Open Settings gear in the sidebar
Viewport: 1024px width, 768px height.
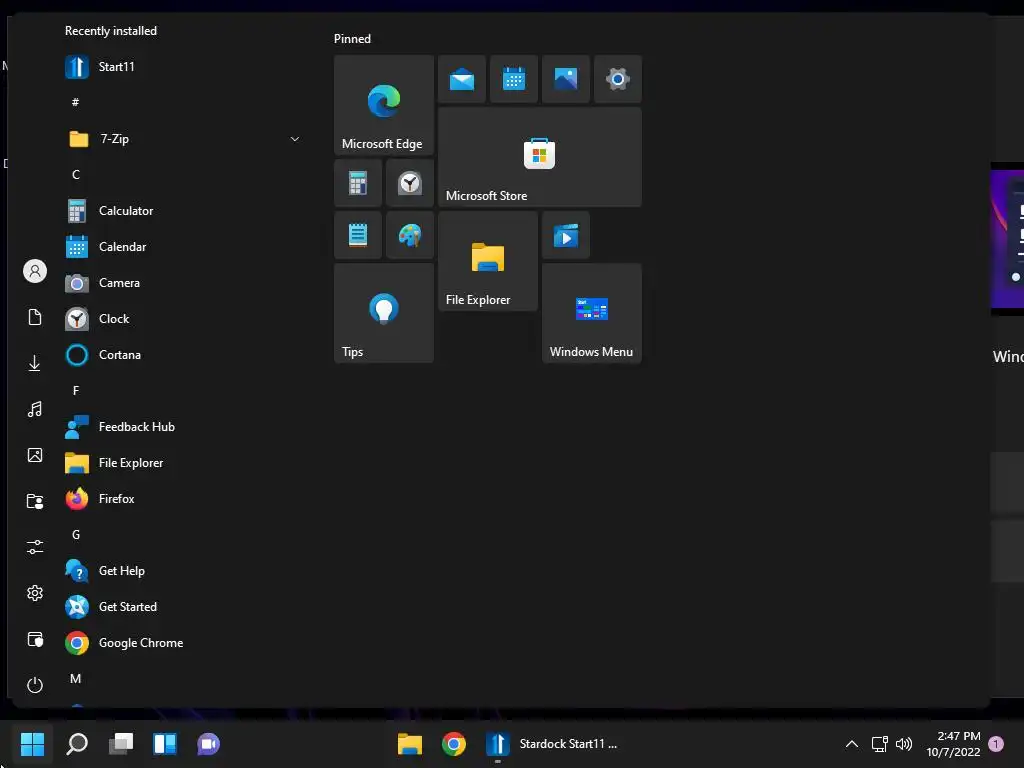click(x=35, y=593)
